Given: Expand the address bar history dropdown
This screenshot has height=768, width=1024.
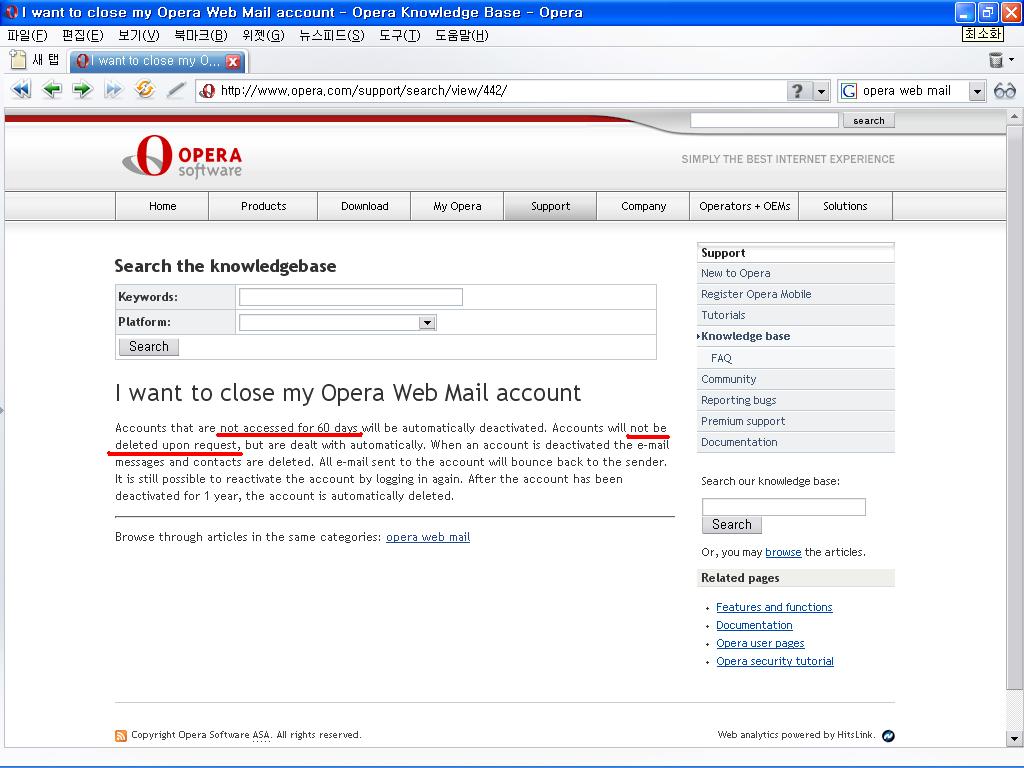Looking at the screenshot, I should coord(821,91).
